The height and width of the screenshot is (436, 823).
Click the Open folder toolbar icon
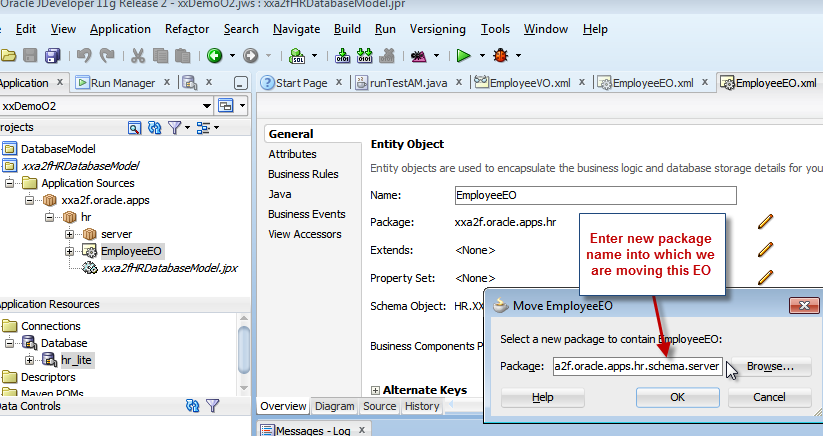(8, 55)
